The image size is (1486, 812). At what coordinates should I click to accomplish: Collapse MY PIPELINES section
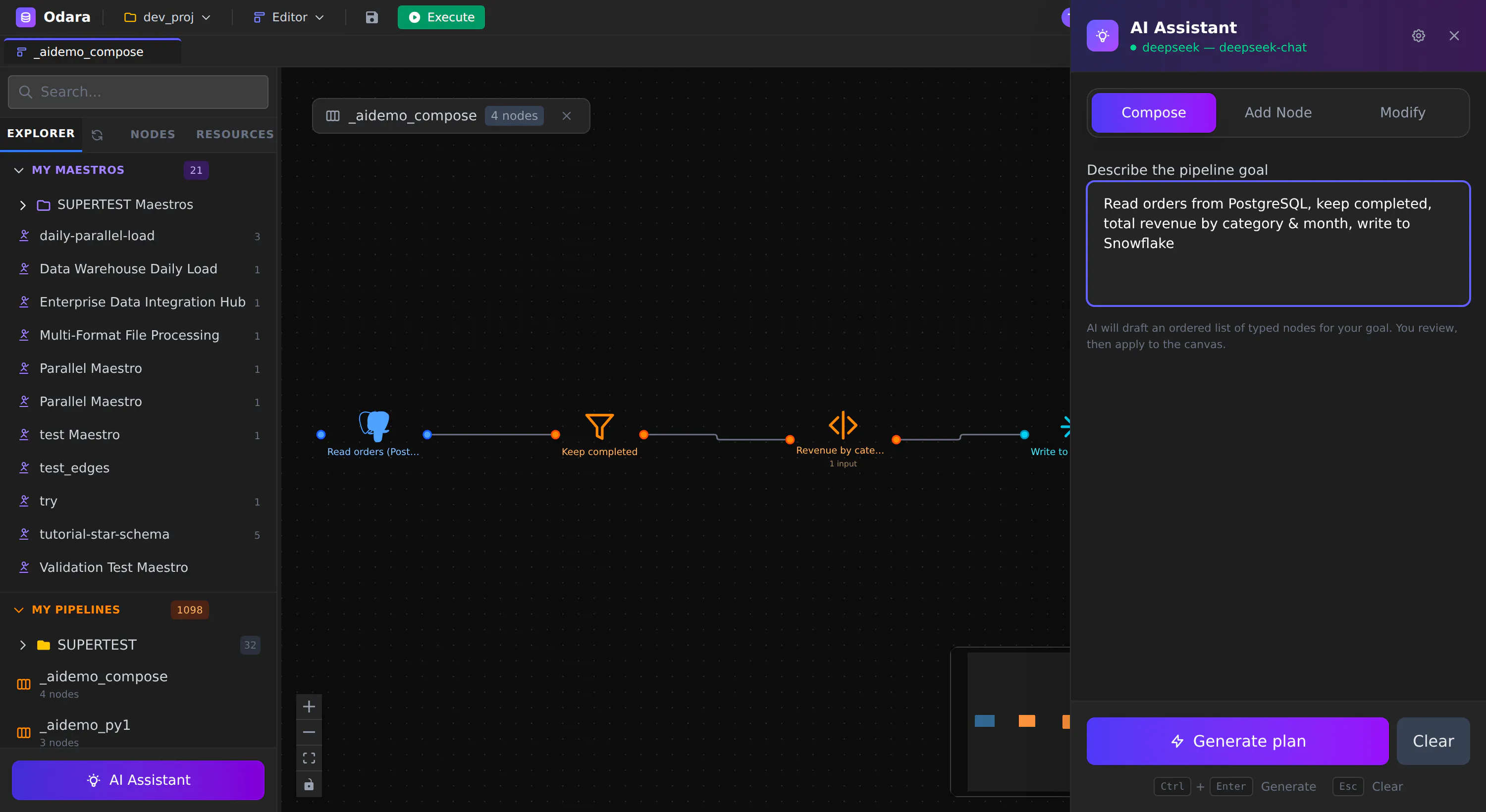coord(19,610)
